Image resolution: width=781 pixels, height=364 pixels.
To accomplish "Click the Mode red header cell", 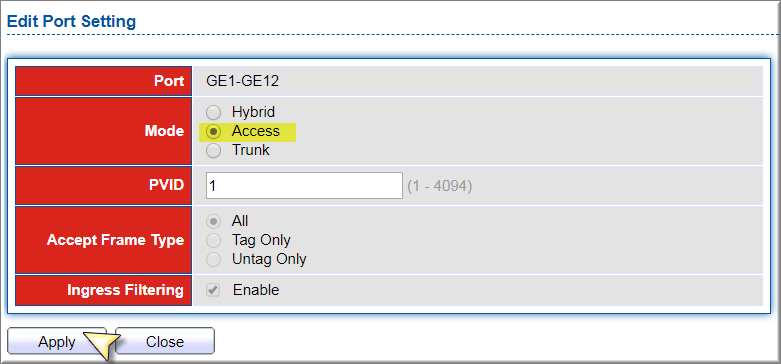I will [103, 131].
